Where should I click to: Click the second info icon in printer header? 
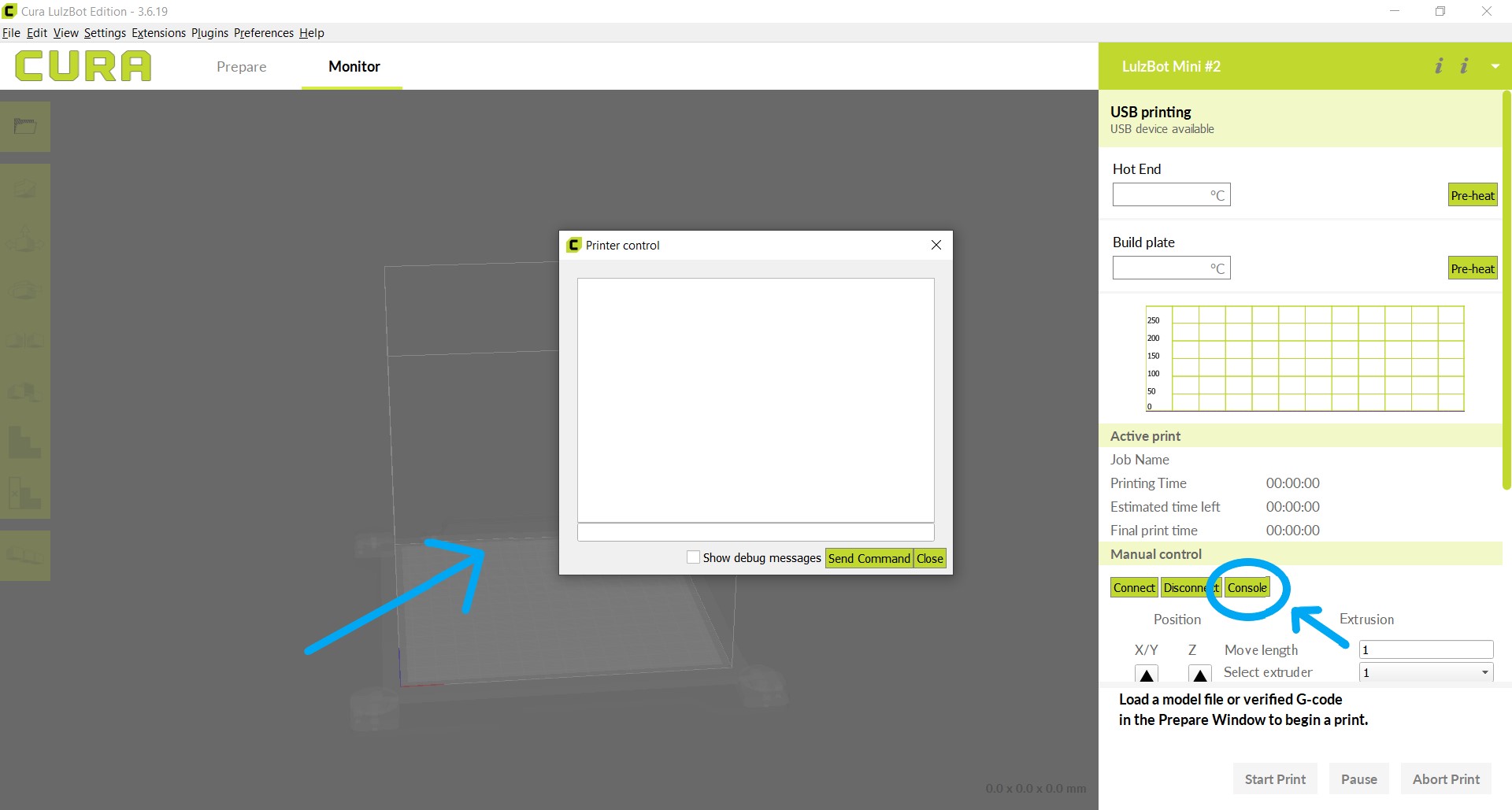pos(1464,66)
